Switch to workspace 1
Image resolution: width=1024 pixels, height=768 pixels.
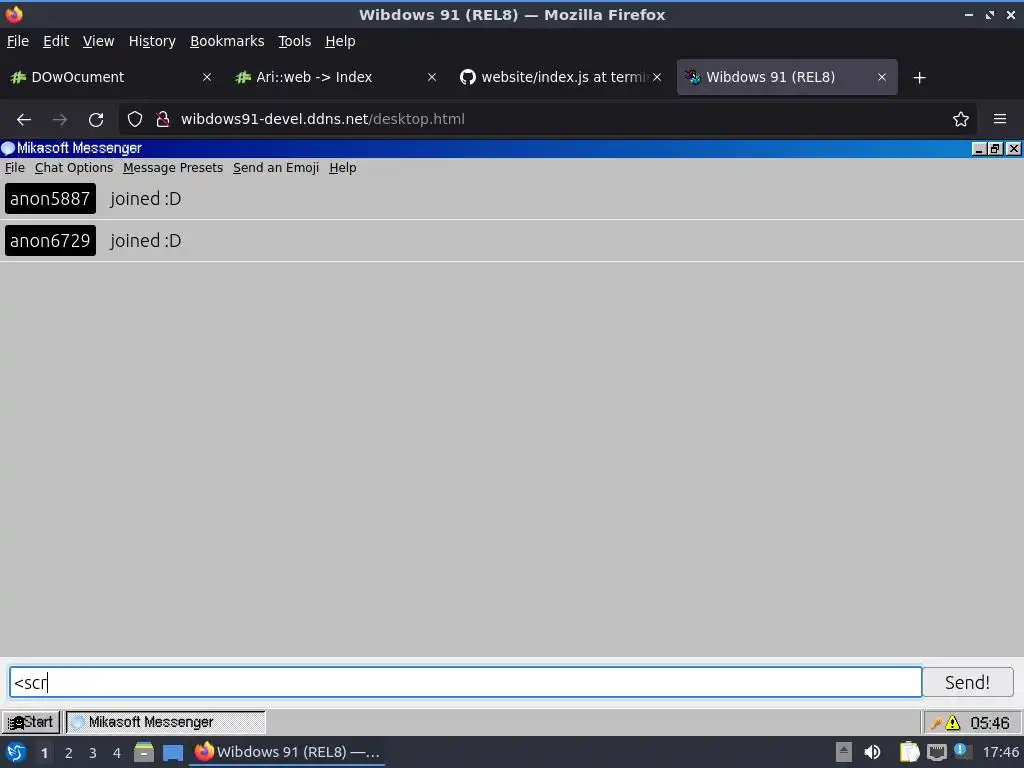click(x=44, y=753)
